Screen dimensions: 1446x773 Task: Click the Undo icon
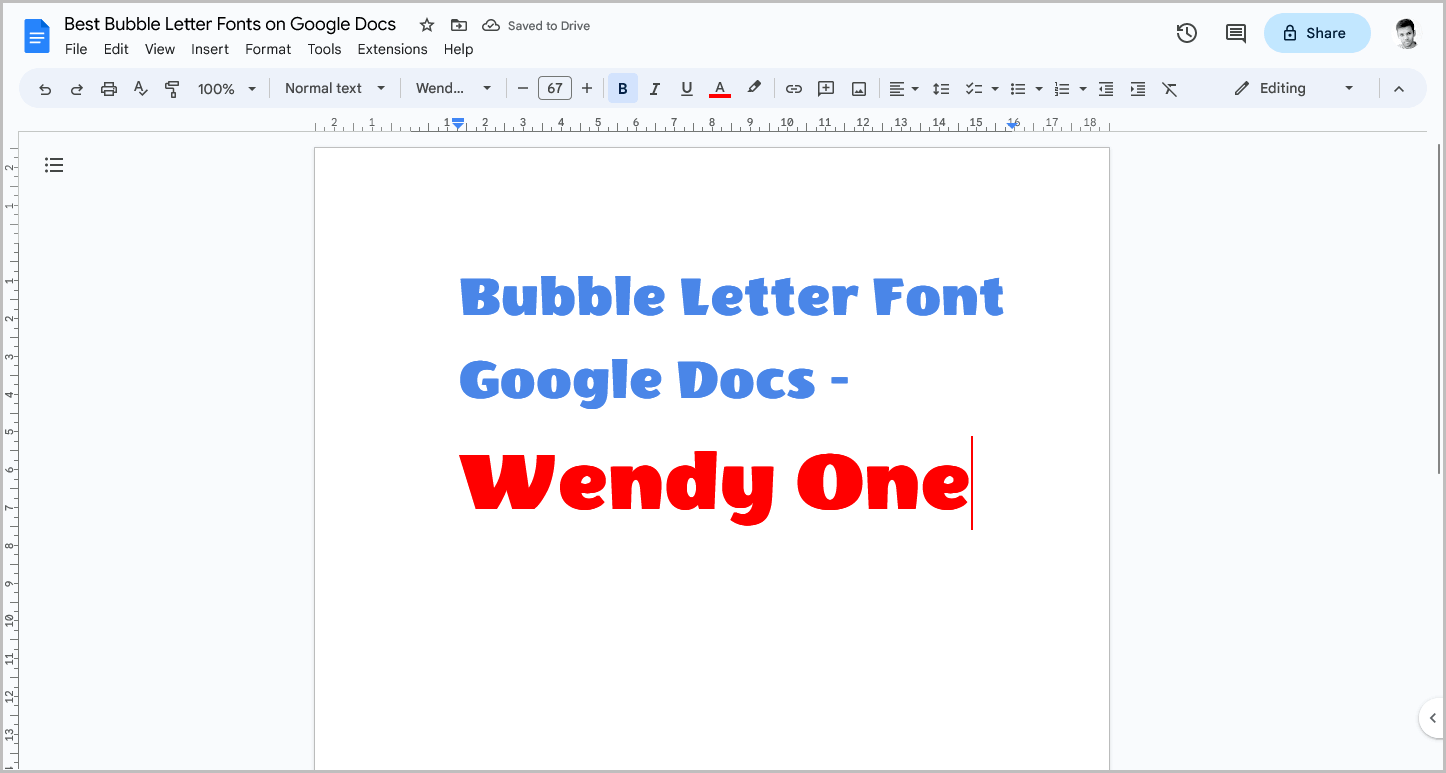[44, 88]
